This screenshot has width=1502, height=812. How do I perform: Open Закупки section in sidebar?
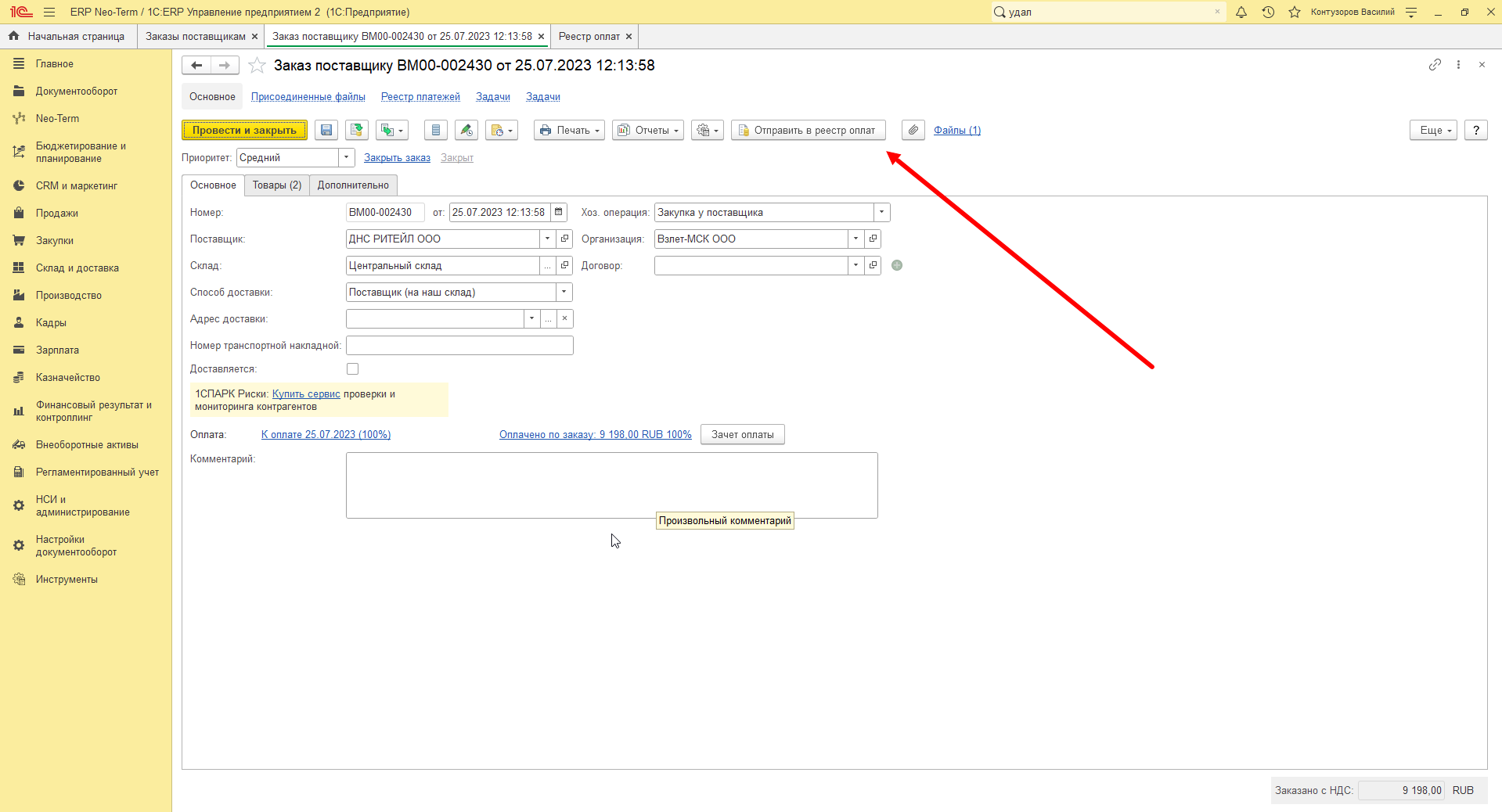click(55, 240)
